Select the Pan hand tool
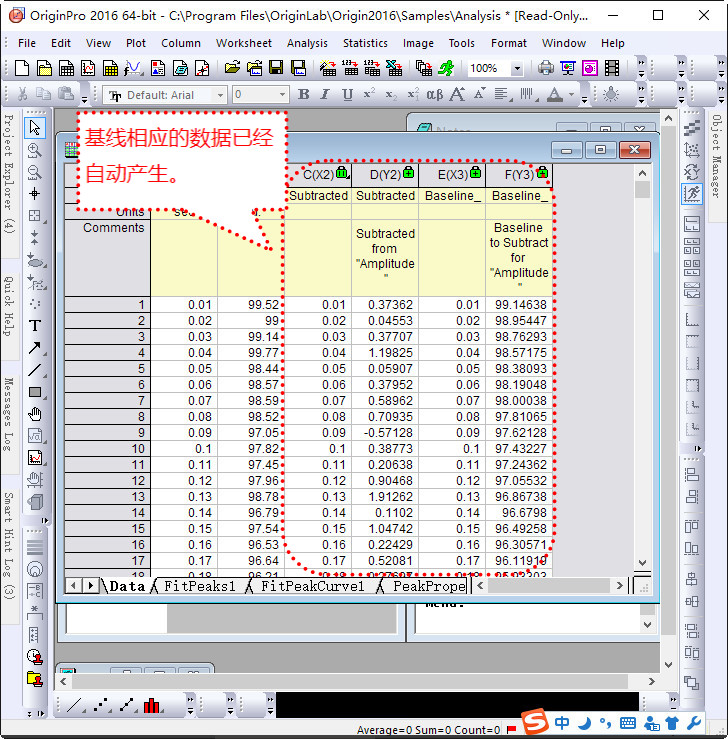728x739 pixels. (x=35, y=414)
